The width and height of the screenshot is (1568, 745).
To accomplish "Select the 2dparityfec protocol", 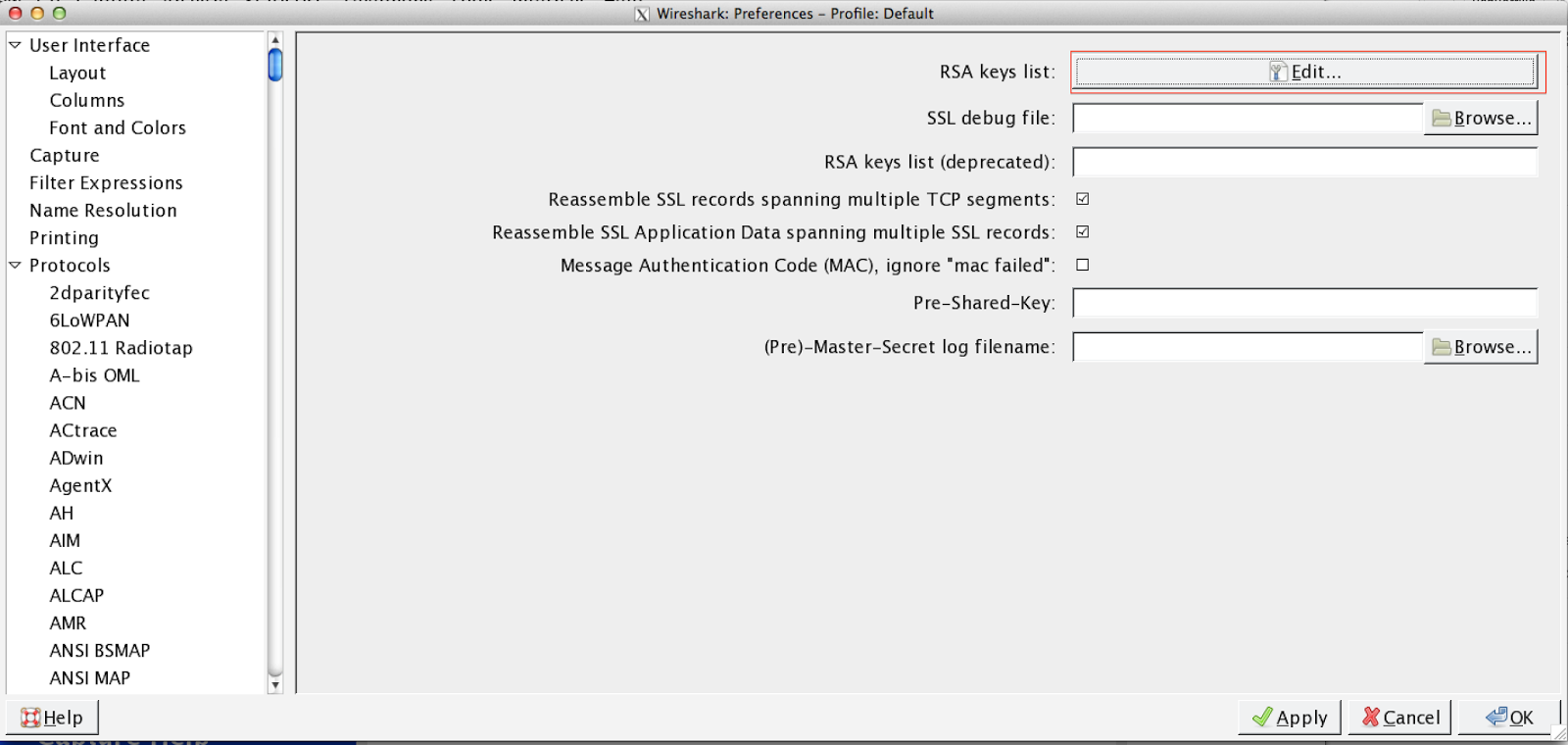I will click(x=100, y=292).
